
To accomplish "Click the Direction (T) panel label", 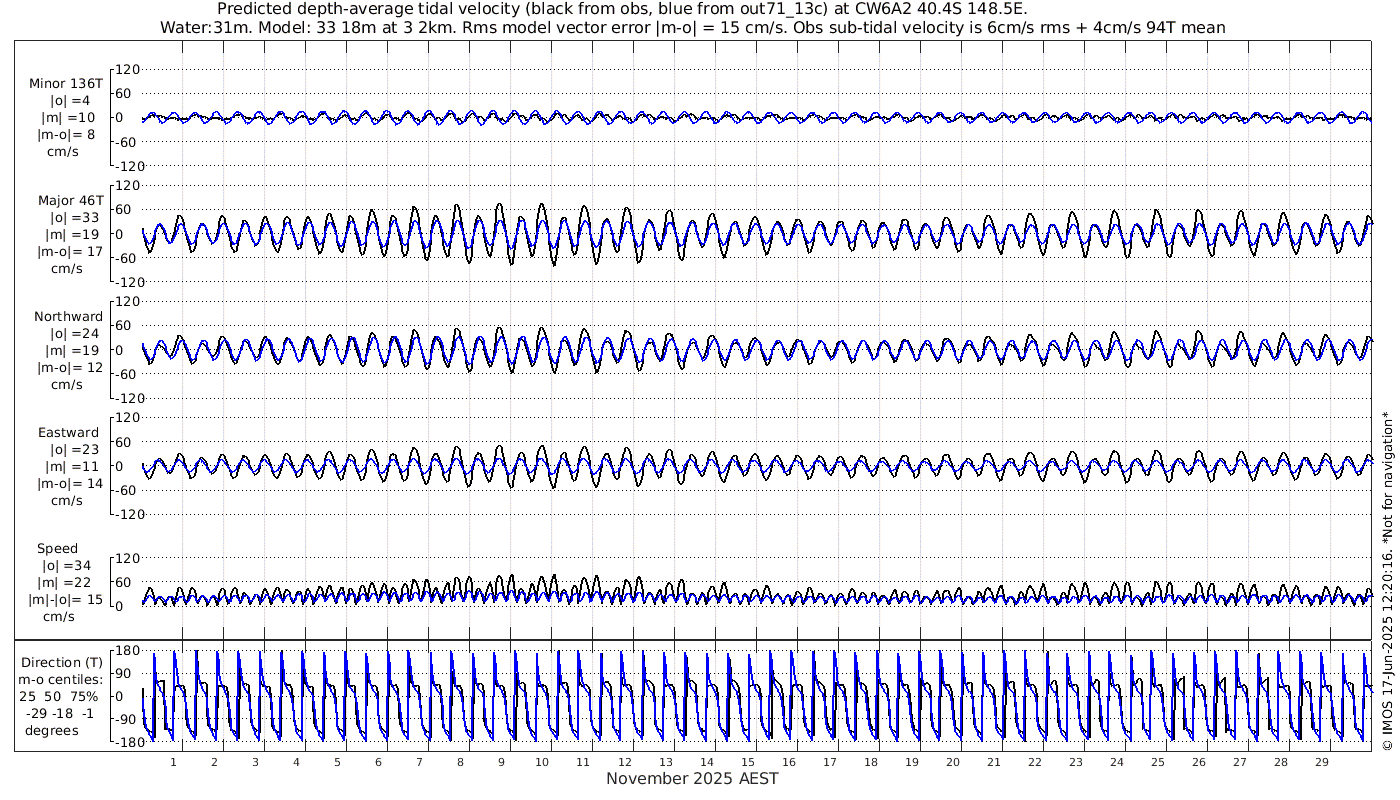I will 65,663.
